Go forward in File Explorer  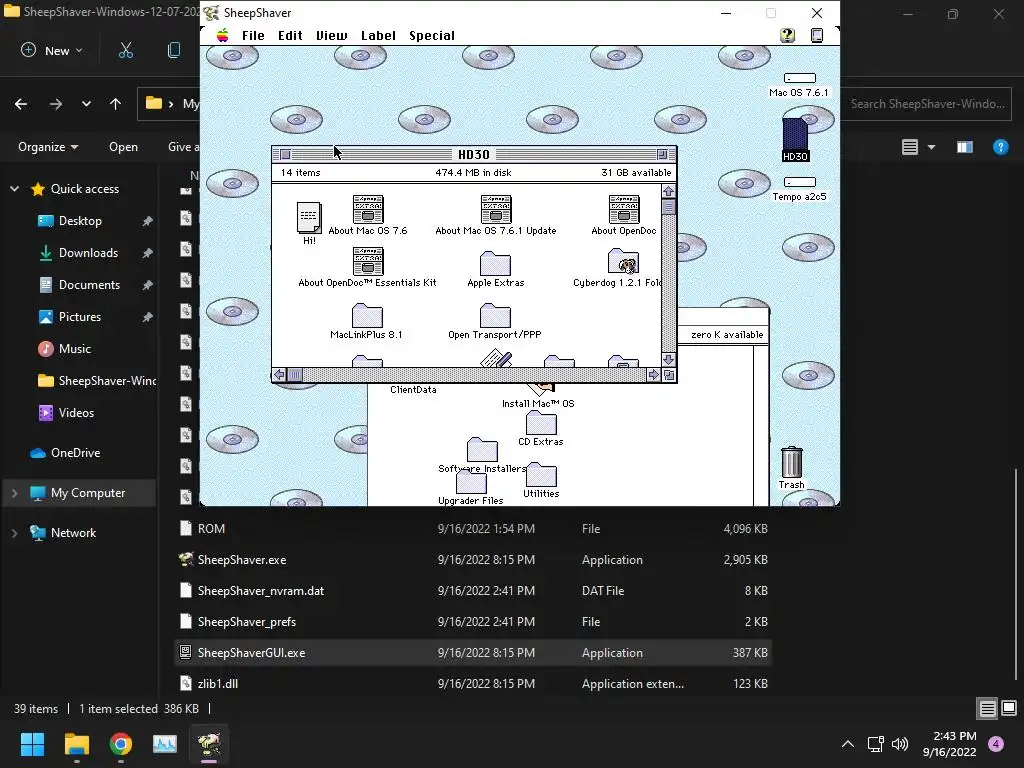(x=56, y=104)
